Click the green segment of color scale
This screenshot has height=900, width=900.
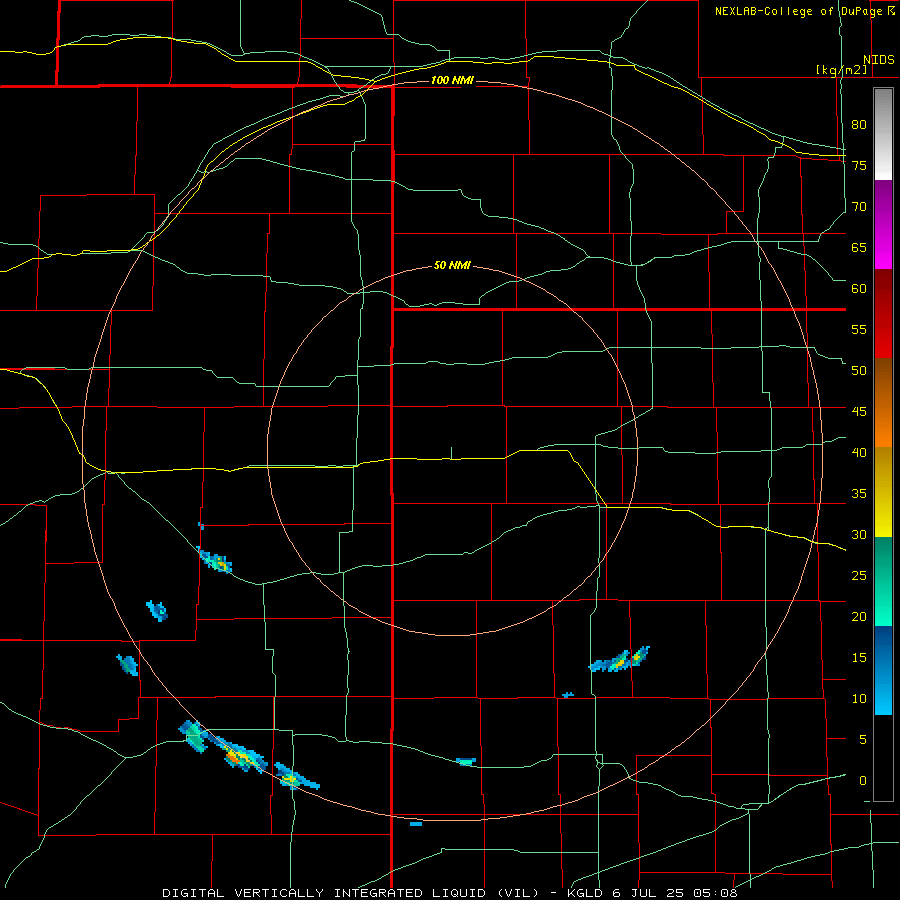pos(883,581)
